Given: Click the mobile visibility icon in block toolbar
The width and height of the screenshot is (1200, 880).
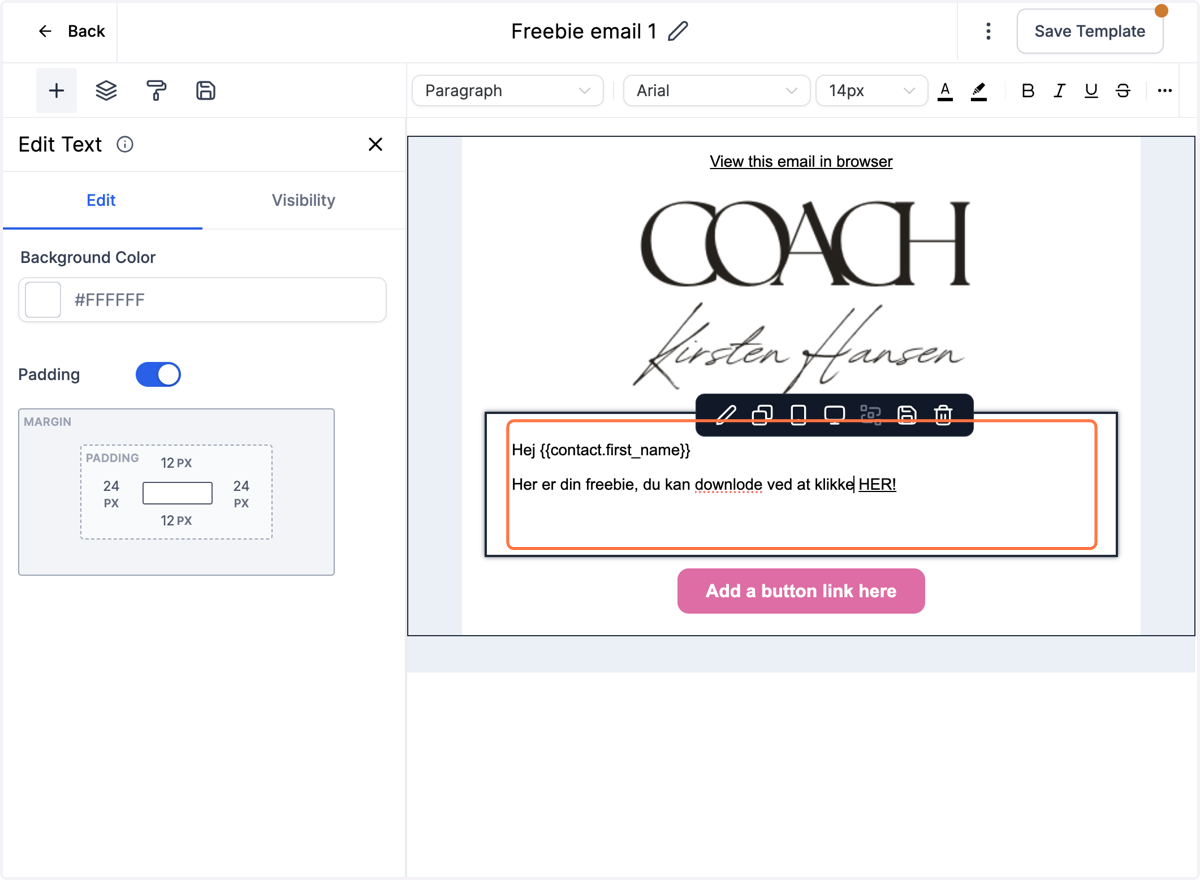Looking at the screenshot, I should 798,414.
